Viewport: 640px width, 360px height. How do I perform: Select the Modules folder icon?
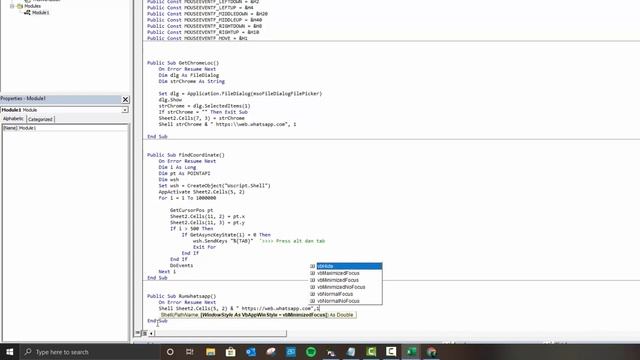click(x=20, y=6)
